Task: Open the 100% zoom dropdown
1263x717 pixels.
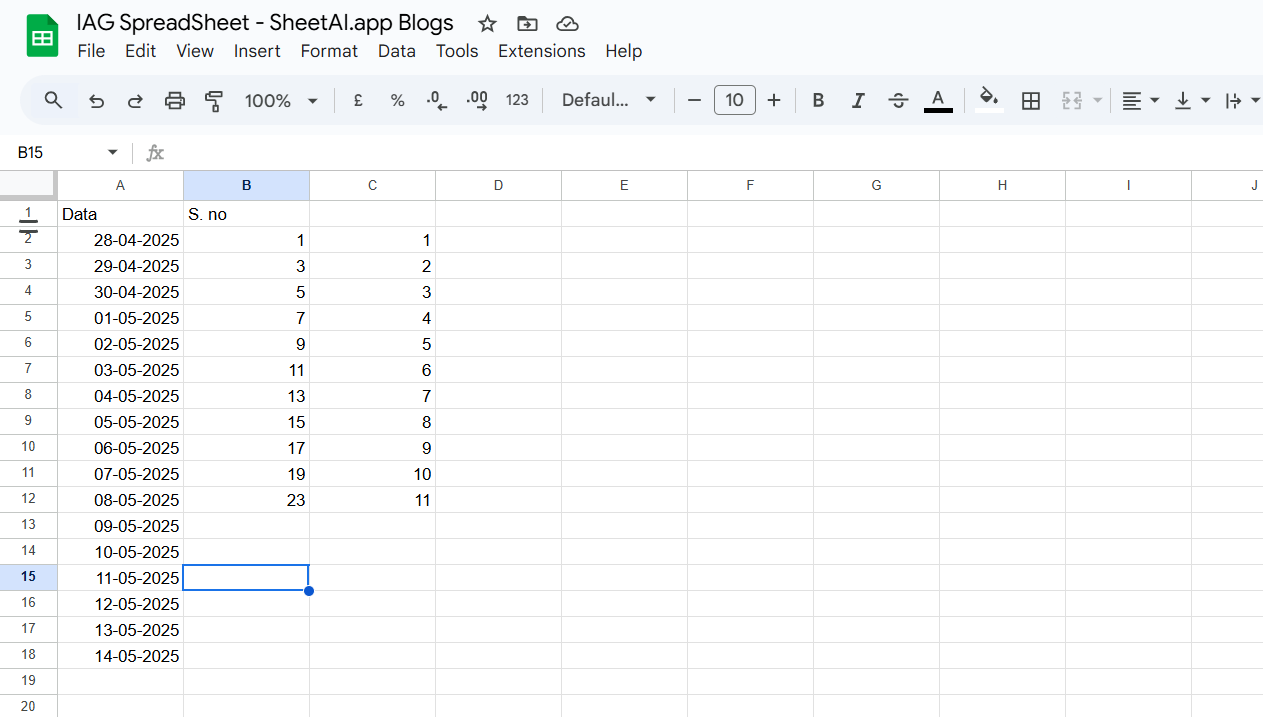Action: 281,101
